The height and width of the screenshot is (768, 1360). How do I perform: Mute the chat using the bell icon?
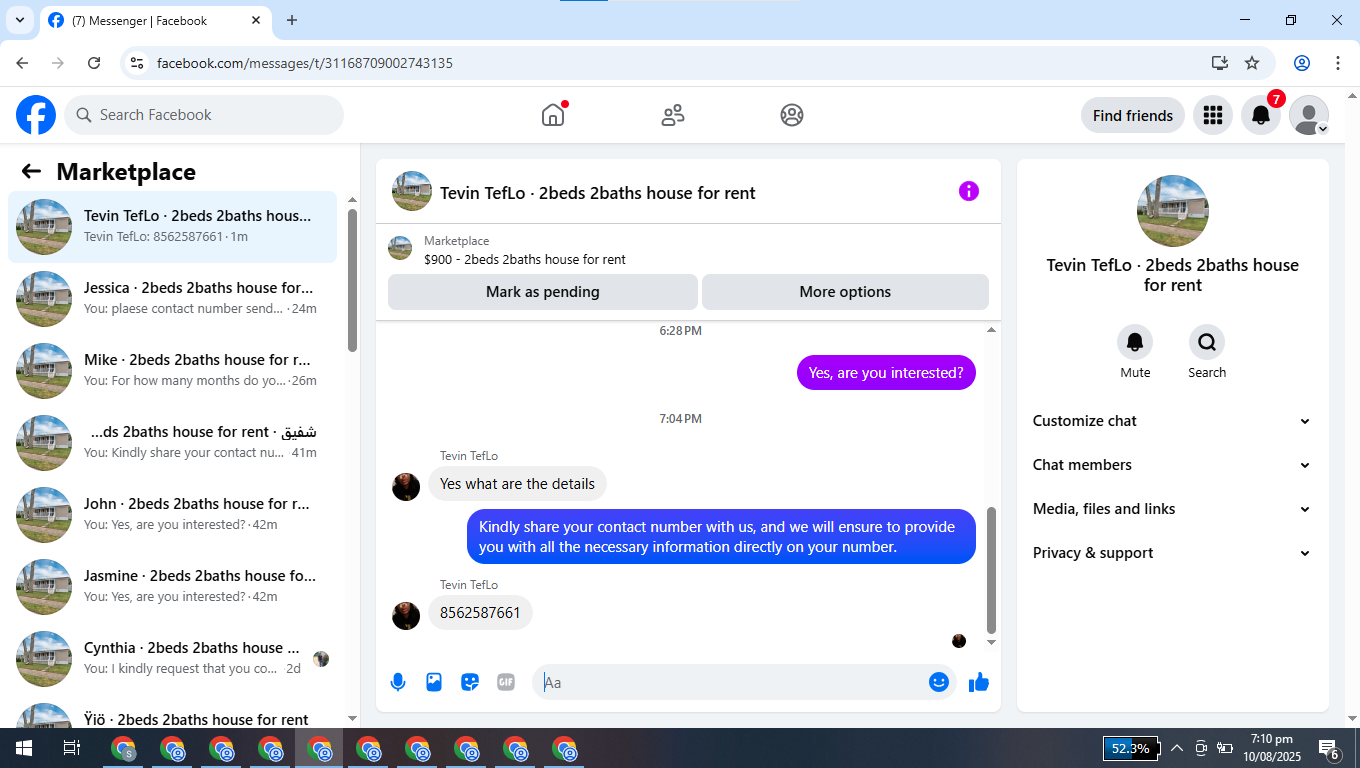(1135, 342)
